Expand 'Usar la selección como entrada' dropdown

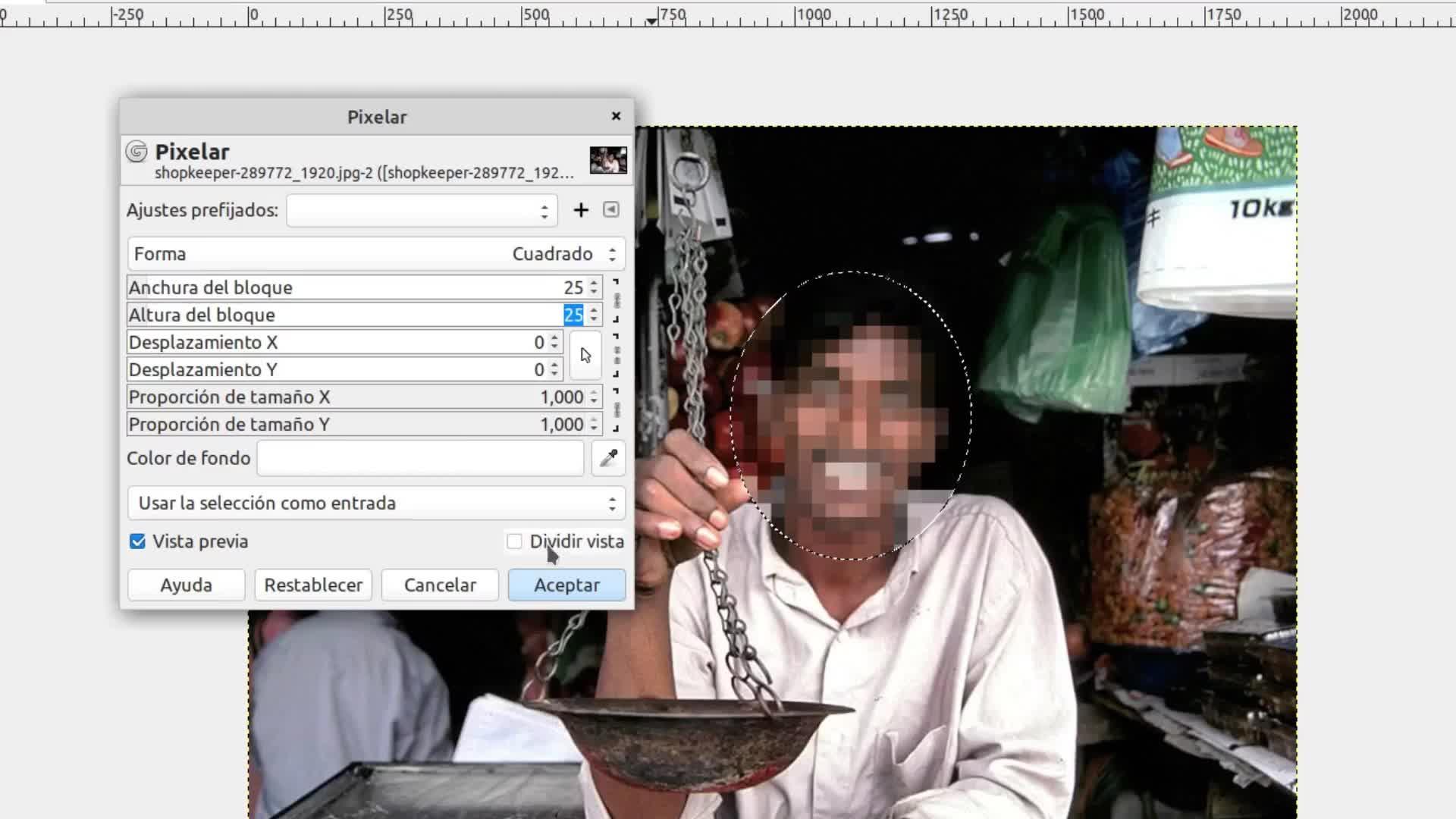click(376, 504)
